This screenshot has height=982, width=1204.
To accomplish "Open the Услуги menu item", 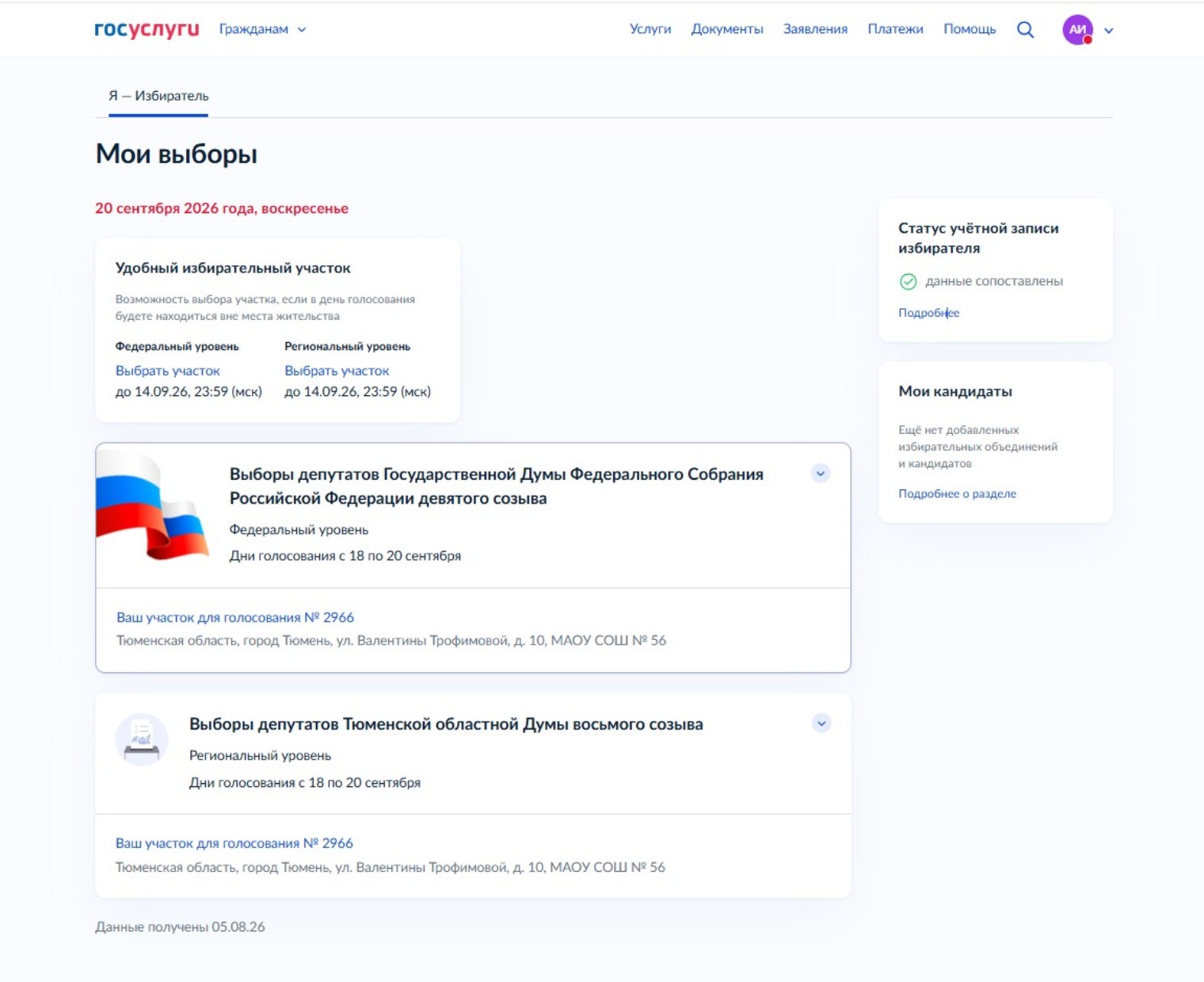I will [650, 29].
